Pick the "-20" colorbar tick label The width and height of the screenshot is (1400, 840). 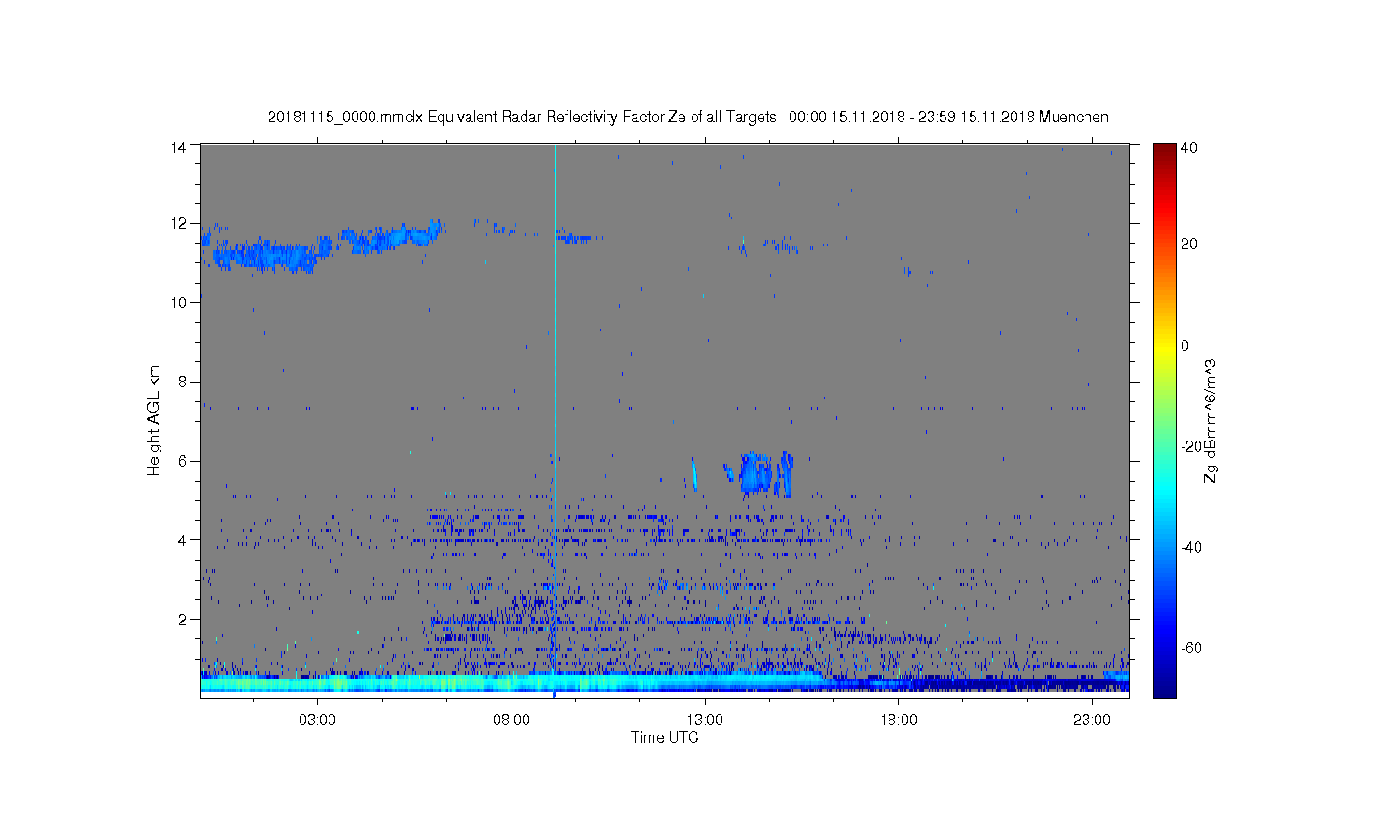pyautogui.click(x=1191, y=446)
